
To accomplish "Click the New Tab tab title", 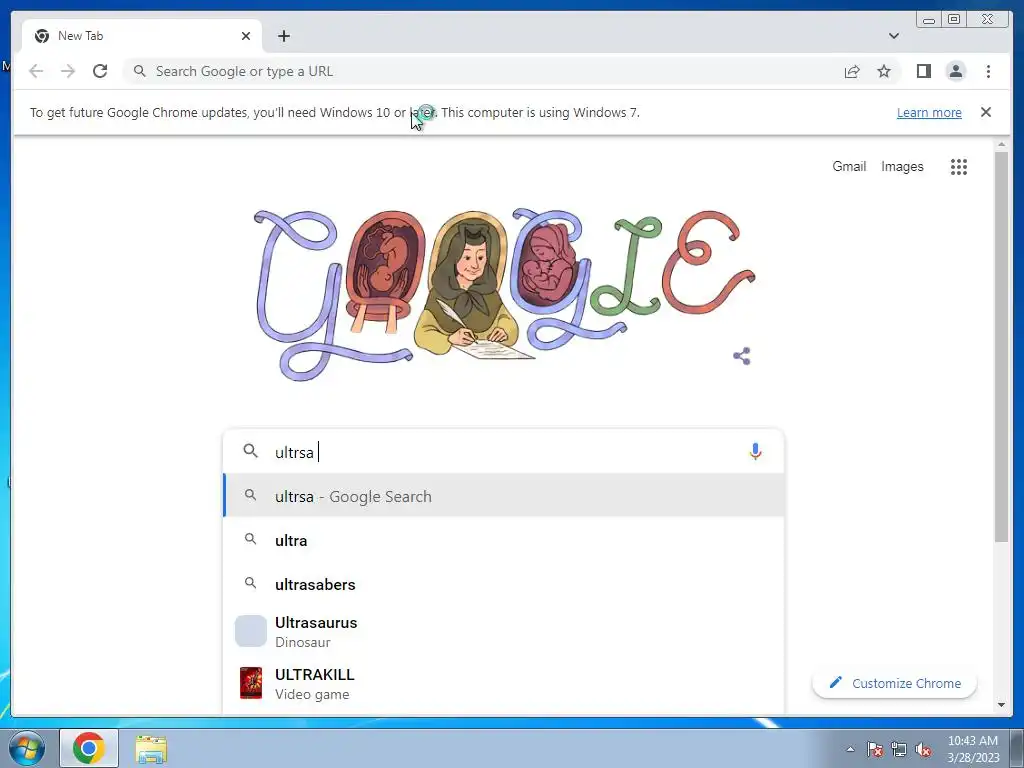I will (x=80, y=36).
